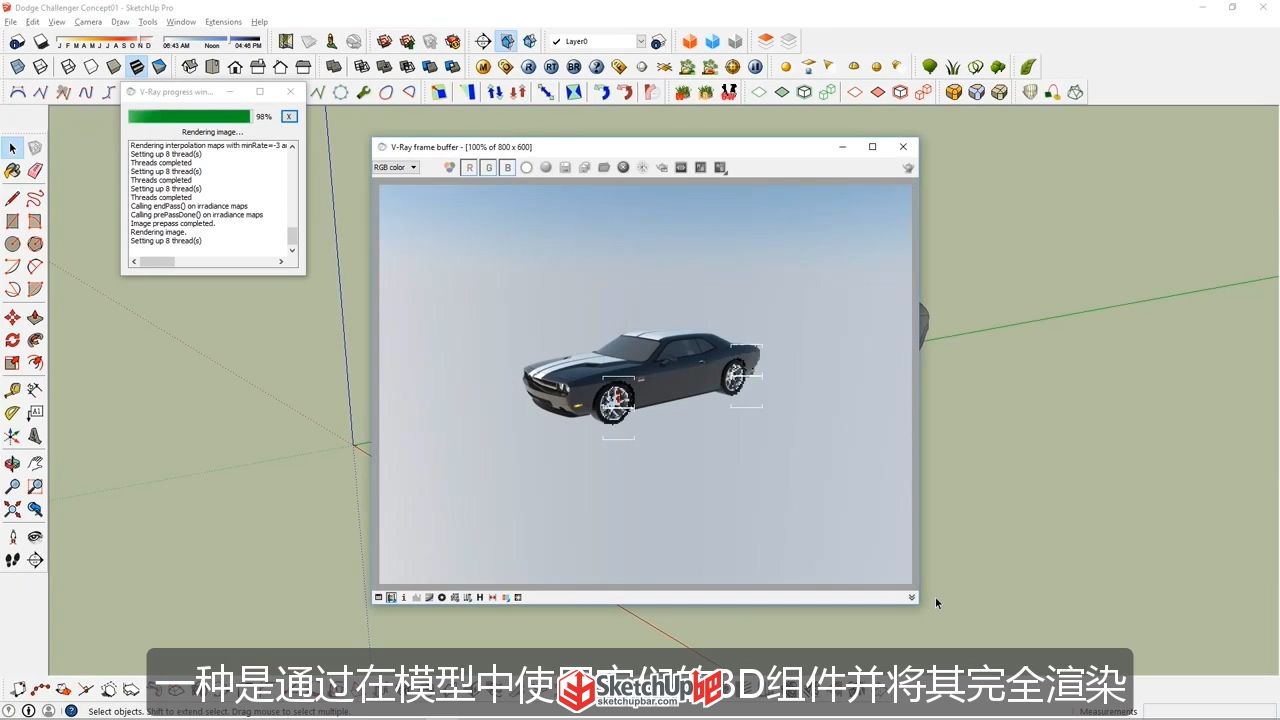Select the Section Plane tool
This screenshot has height=720, width=1280.
(x=35, y=560)
